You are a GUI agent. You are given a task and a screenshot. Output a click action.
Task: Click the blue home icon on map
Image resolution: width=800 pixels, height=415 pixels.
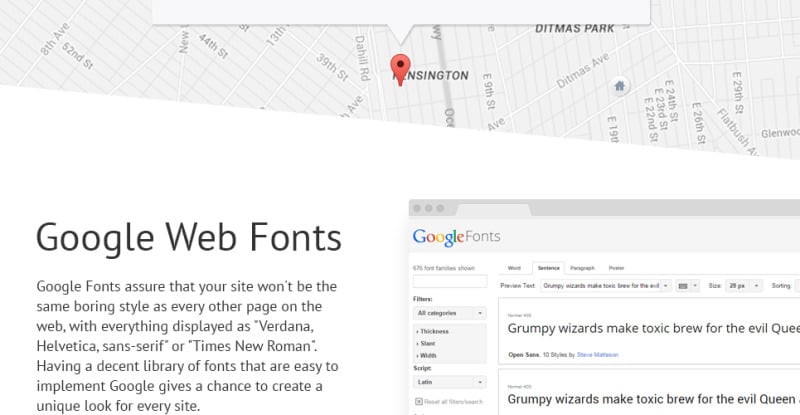tap(619, 86)
